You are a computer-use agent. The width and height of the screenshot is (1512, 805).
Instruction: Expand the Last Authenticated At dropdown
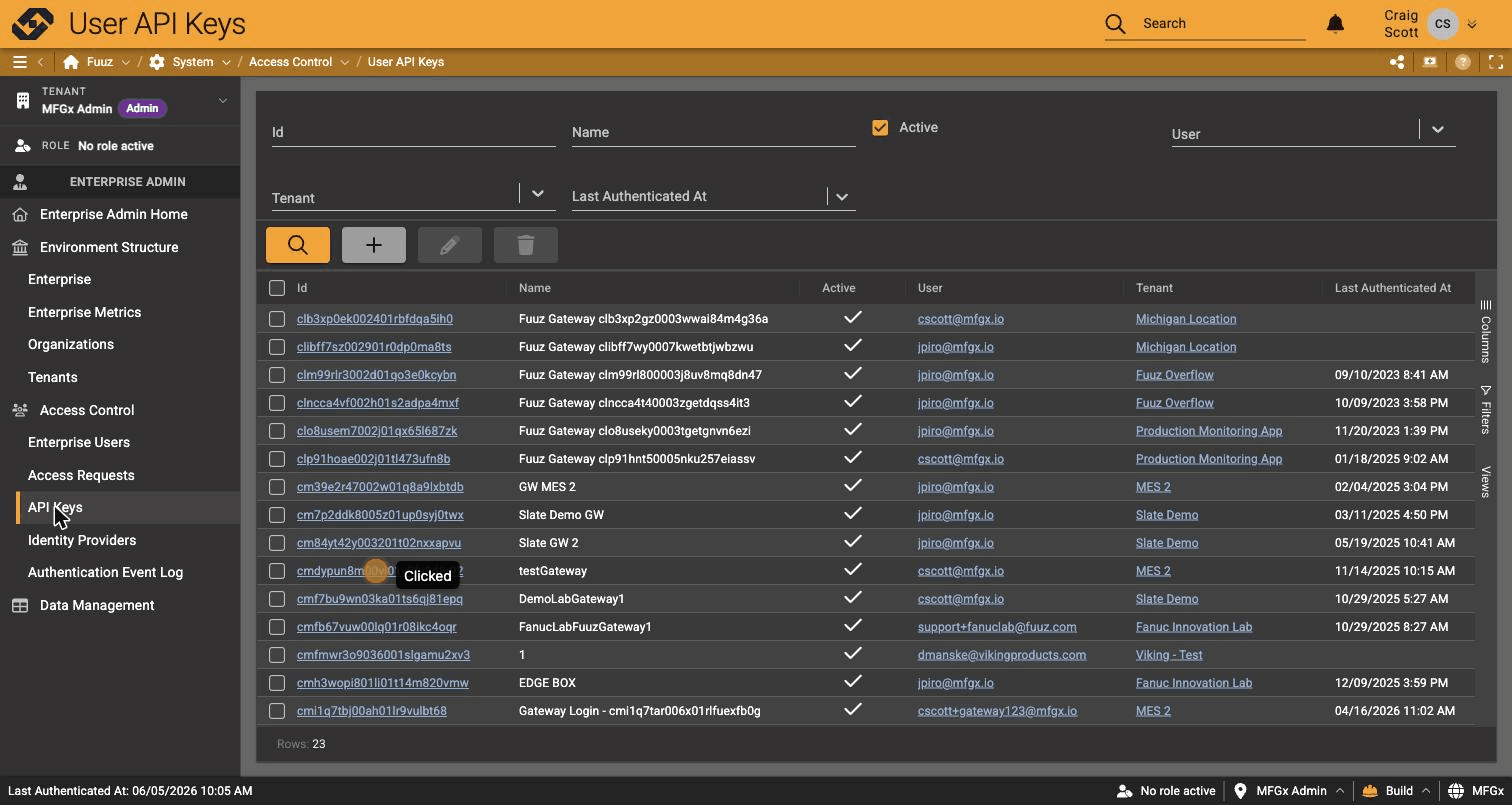tap(842, 197)
